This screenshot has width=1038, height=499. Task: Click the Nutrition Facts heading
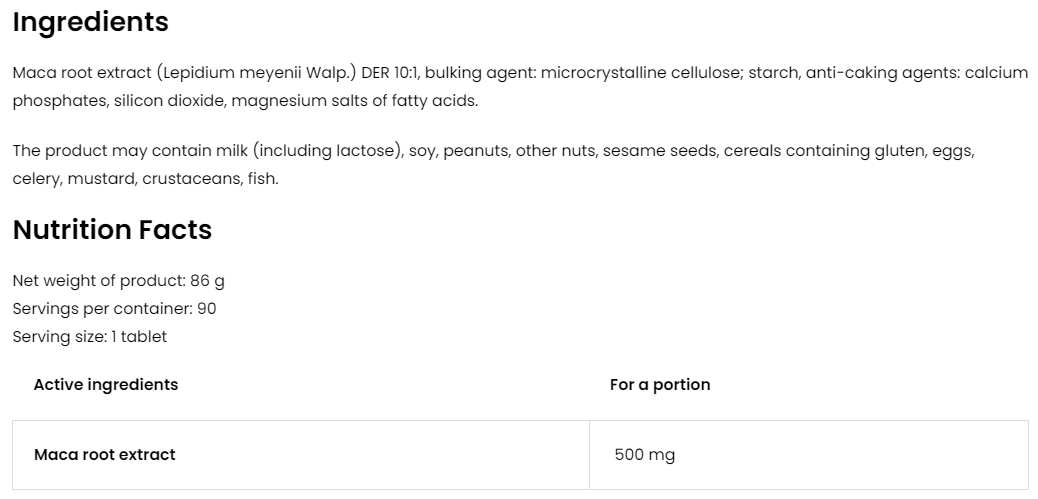point(112,230)
